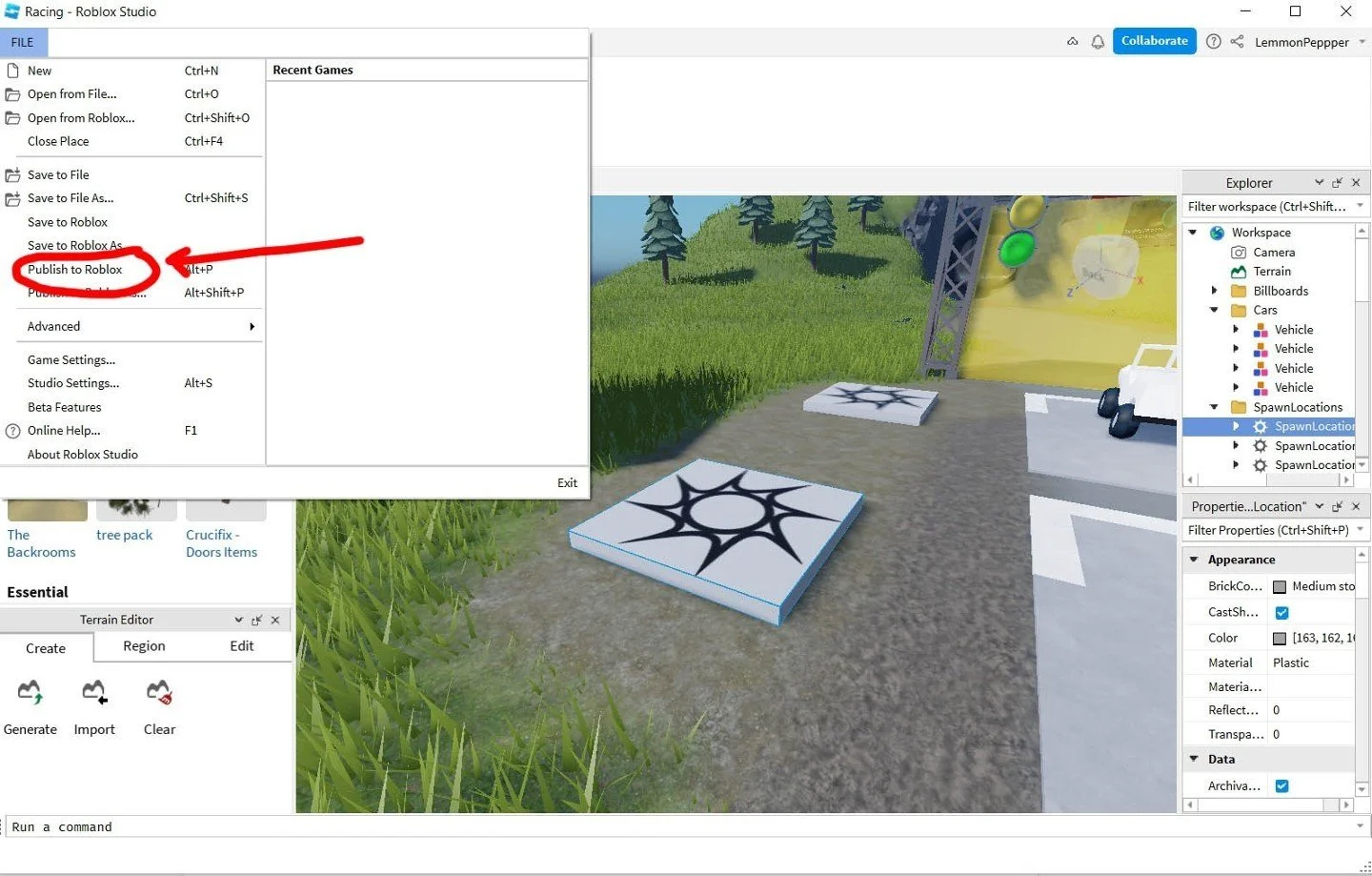
Task: Click the BrickColor Medium stone swatch
Action: click(x=1280, y=587)
